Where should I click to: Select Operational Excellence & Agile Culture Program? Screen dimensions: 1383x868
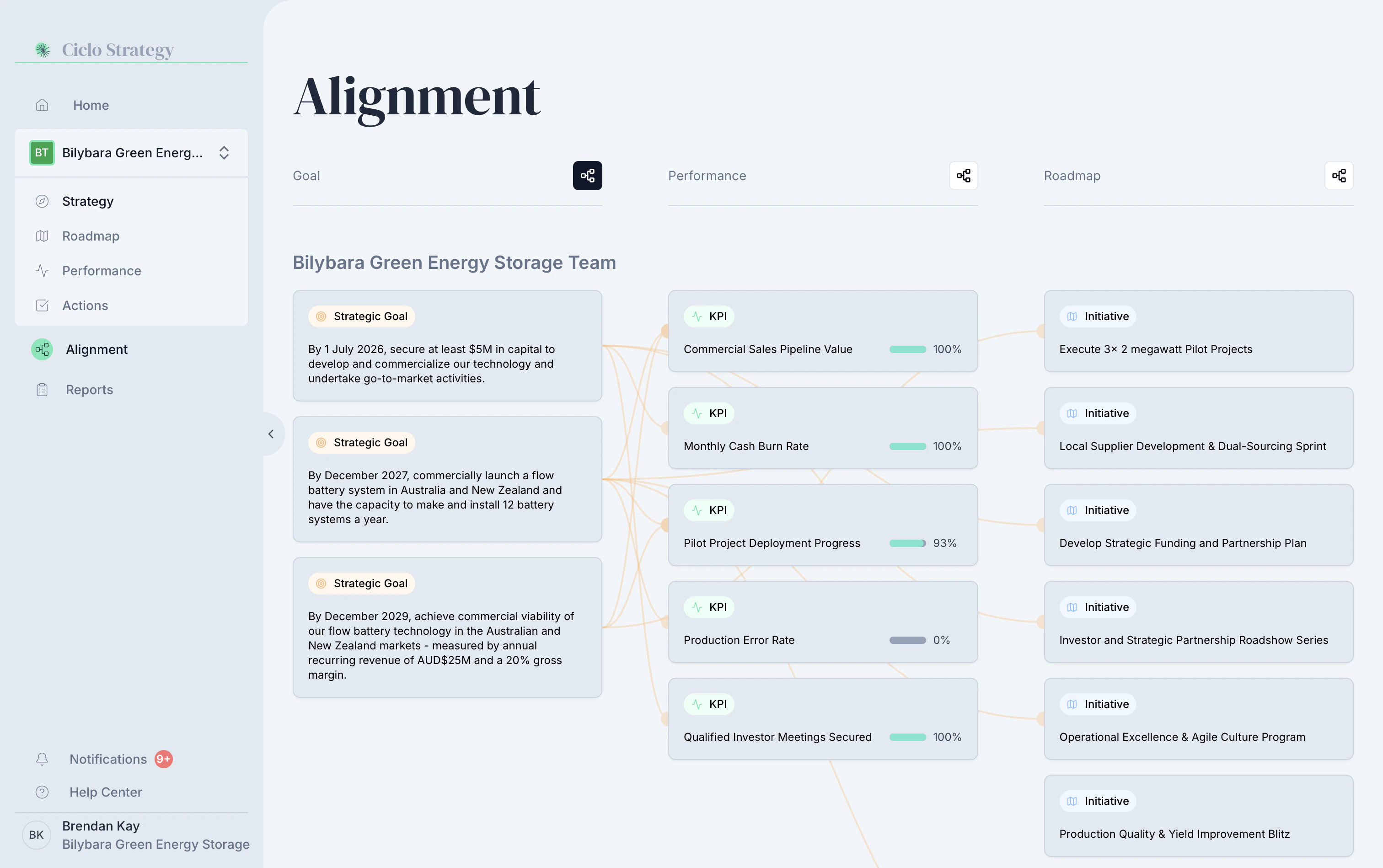pos(1182,737)
